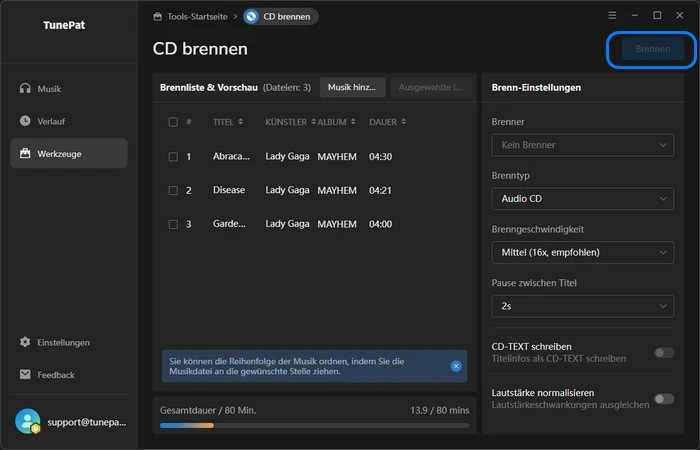Click the support@tunepa... account label

pos(87,422)
